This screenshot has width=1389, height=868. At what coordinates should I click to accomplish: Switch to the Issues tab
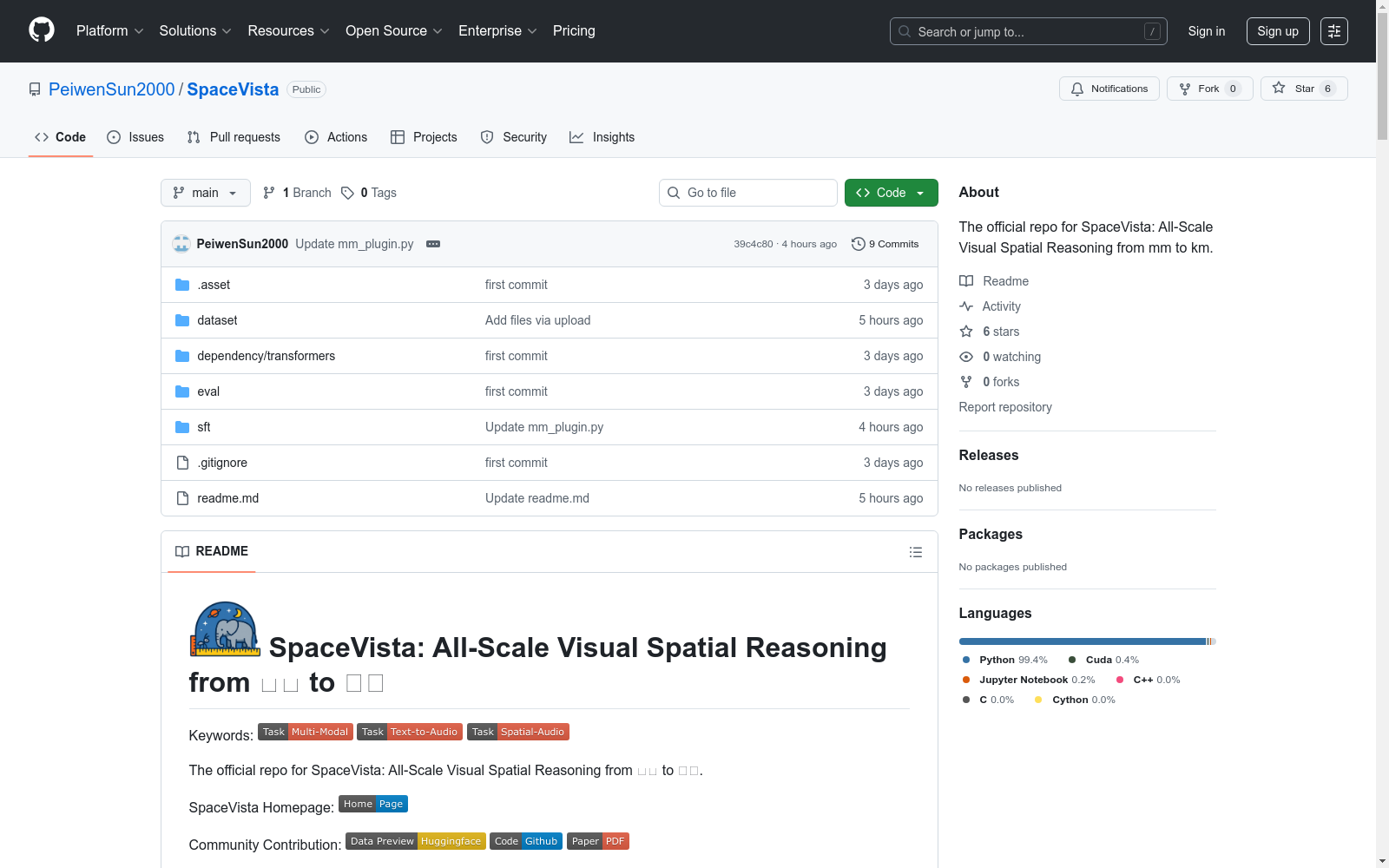click(135, 137)
